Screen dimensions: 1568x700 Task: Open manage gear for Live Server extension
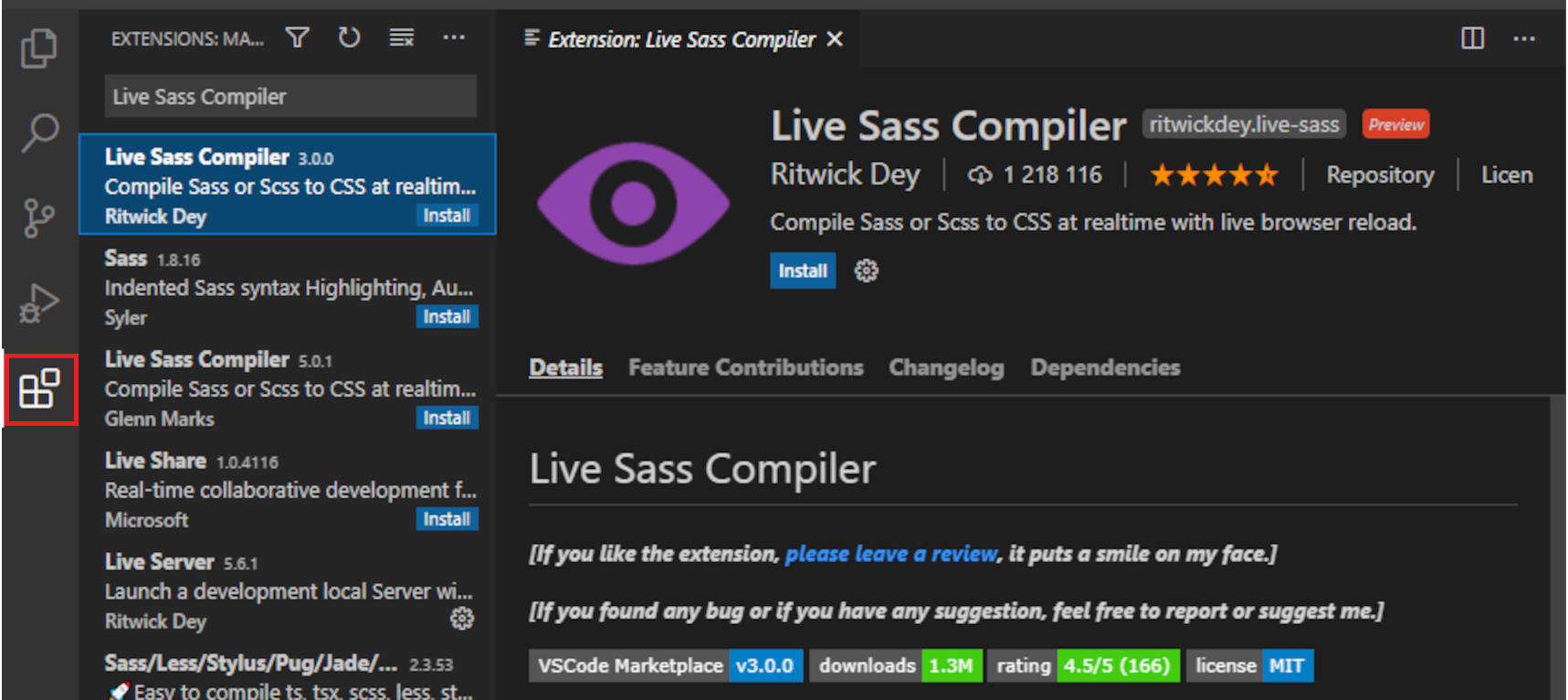point(462,619)
